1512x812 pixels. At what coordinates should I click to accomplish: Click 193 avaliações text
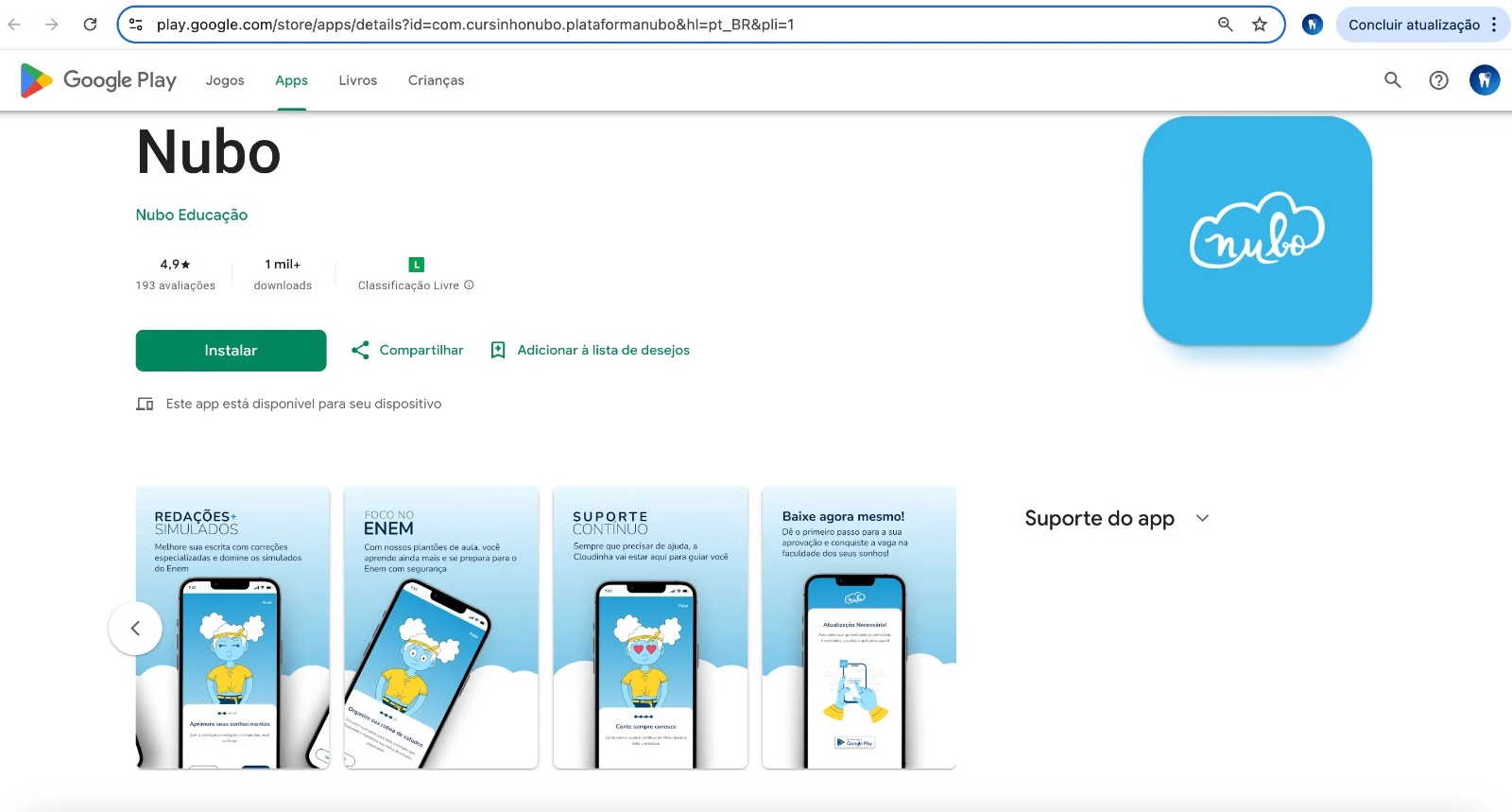175,285
